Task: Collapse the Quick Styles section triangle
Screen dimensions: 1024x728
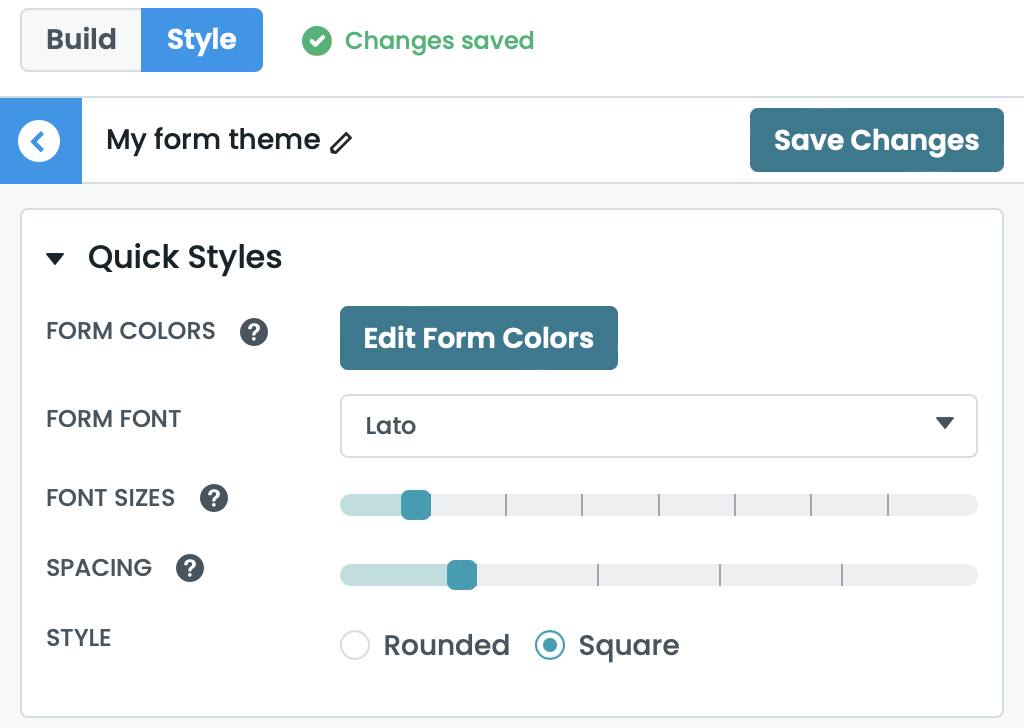Action: (x=56, y=259)
